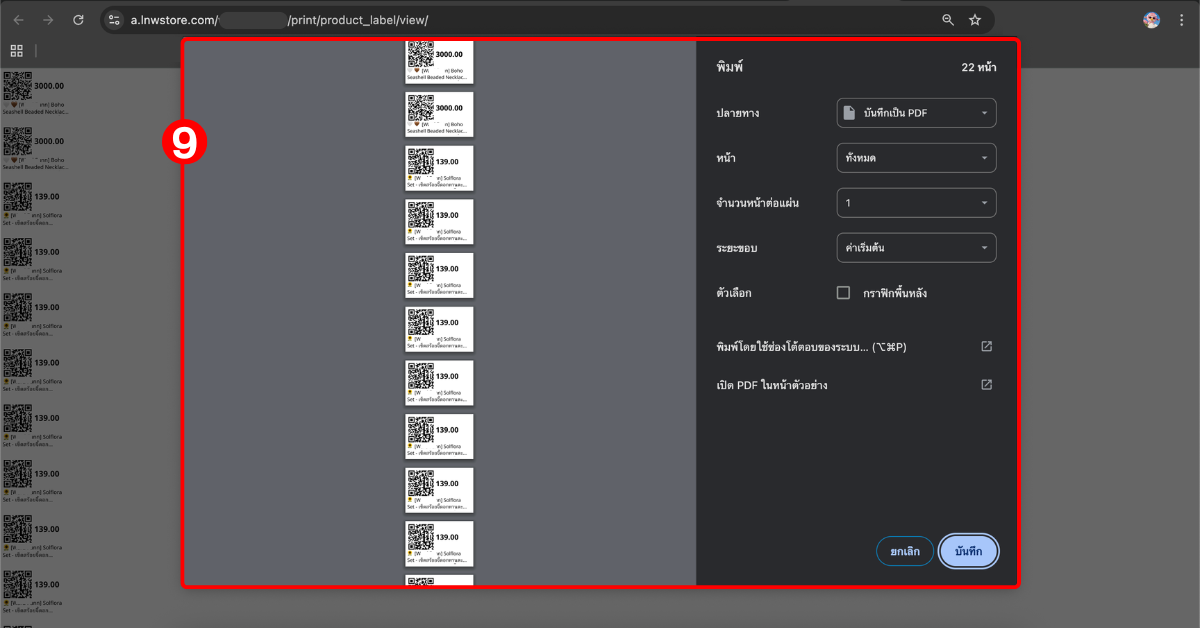Click เปิด PDF ในหน้าตัวอย่าง link
The image size is (1200, 628).
772,385
